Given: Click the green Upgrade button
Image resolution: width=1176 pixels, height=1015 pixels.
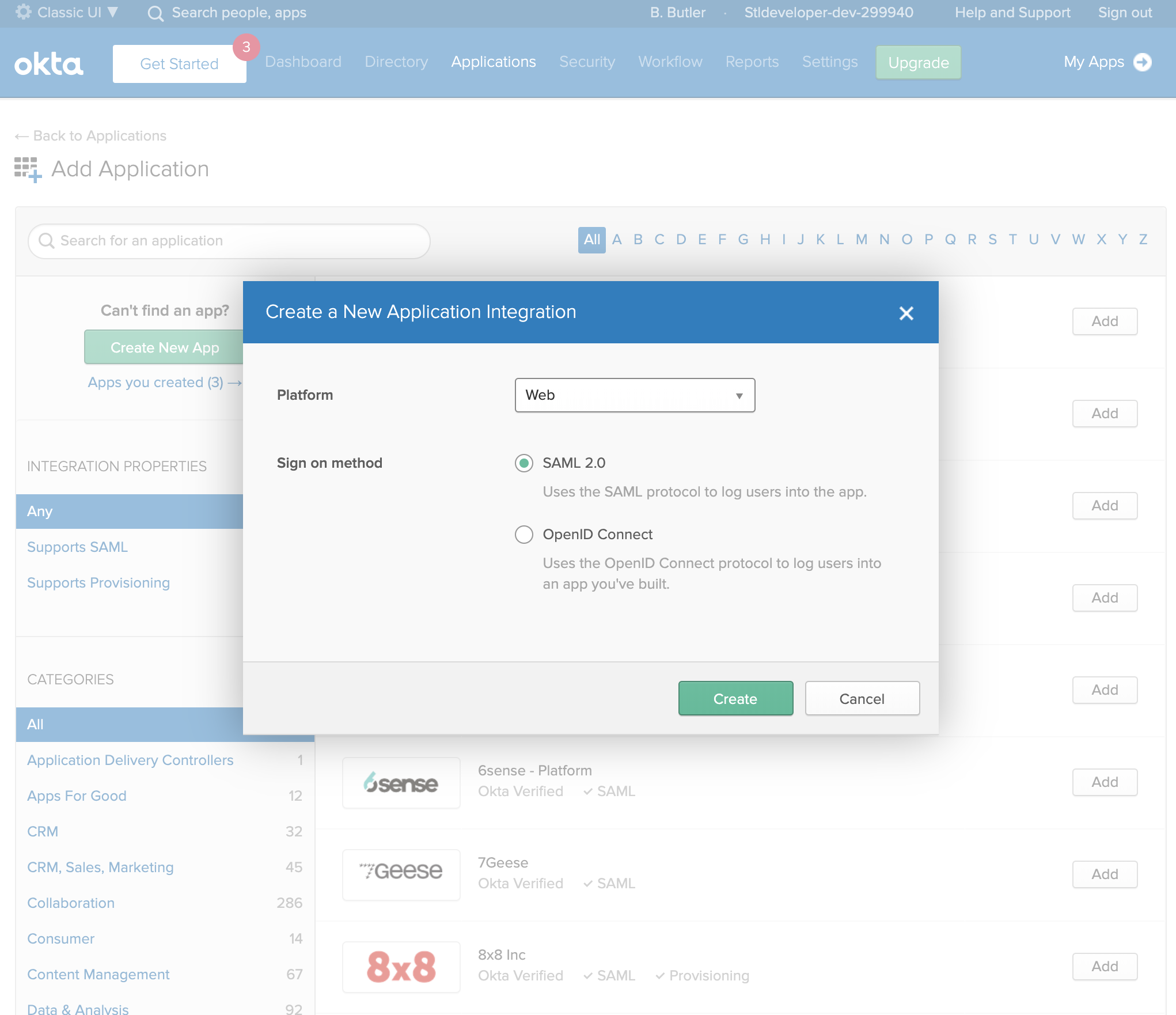Looking at the screenshot, I should tap(919, 63).
